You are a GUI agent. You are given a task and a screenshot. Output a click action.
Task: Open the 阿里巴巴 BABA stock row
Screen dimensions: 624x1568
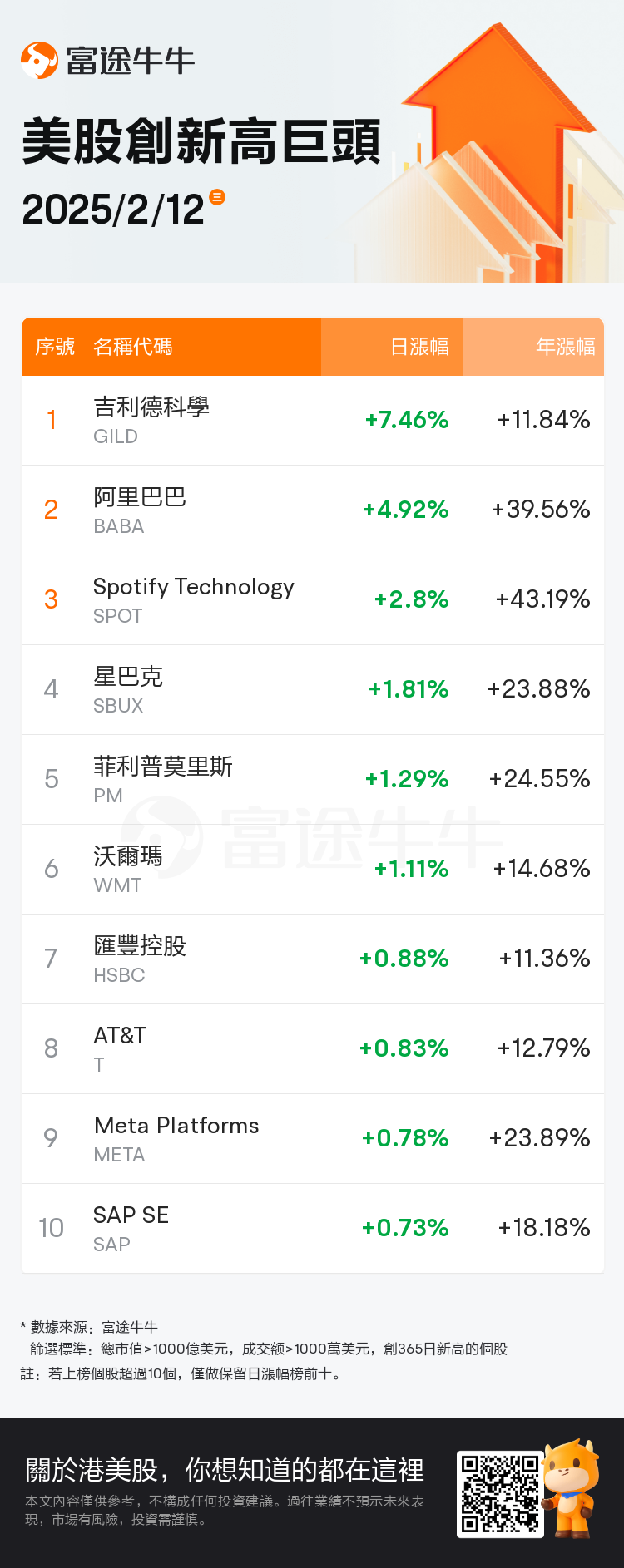313,510
